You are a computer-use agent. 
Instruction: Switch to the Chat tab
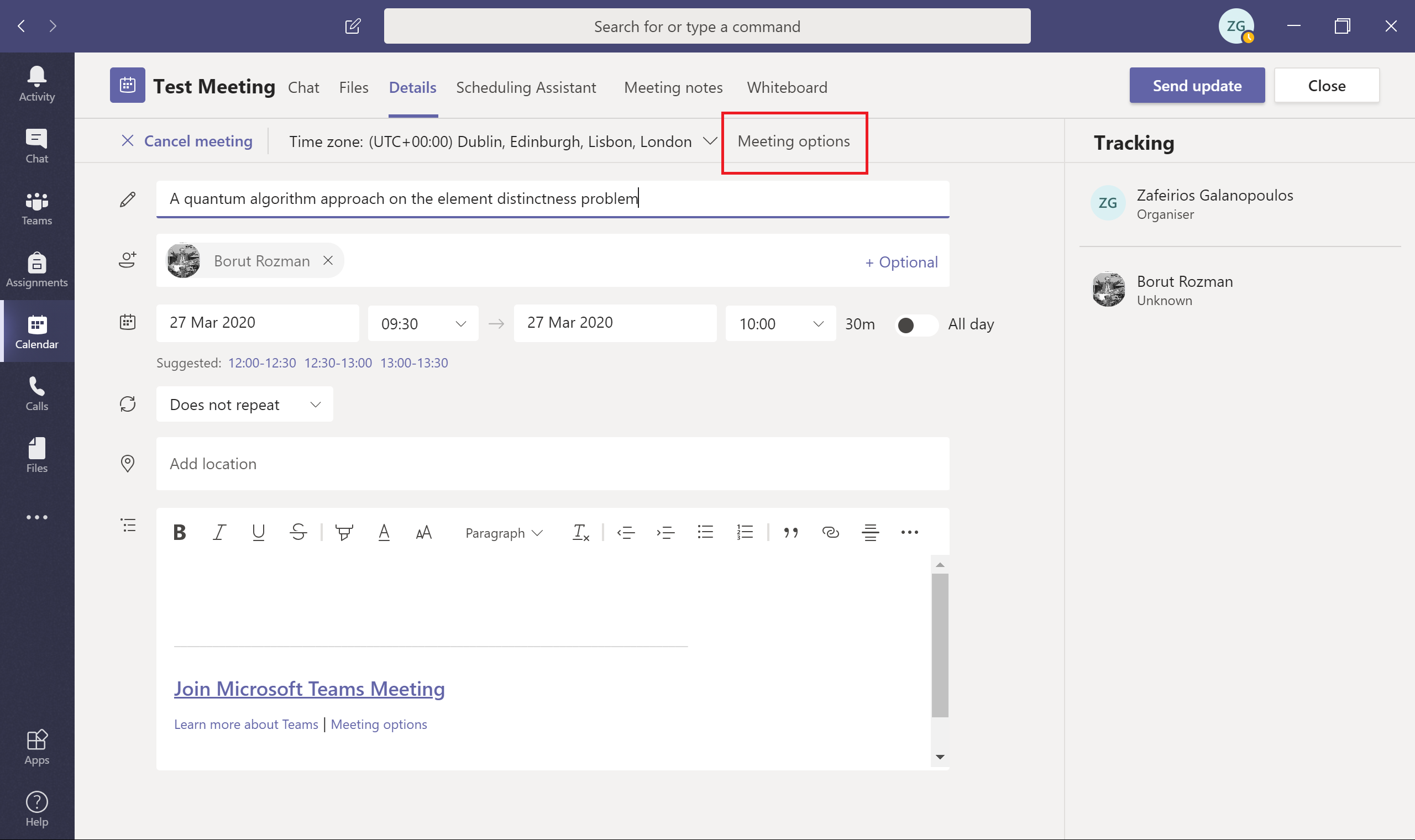[303, 87]
